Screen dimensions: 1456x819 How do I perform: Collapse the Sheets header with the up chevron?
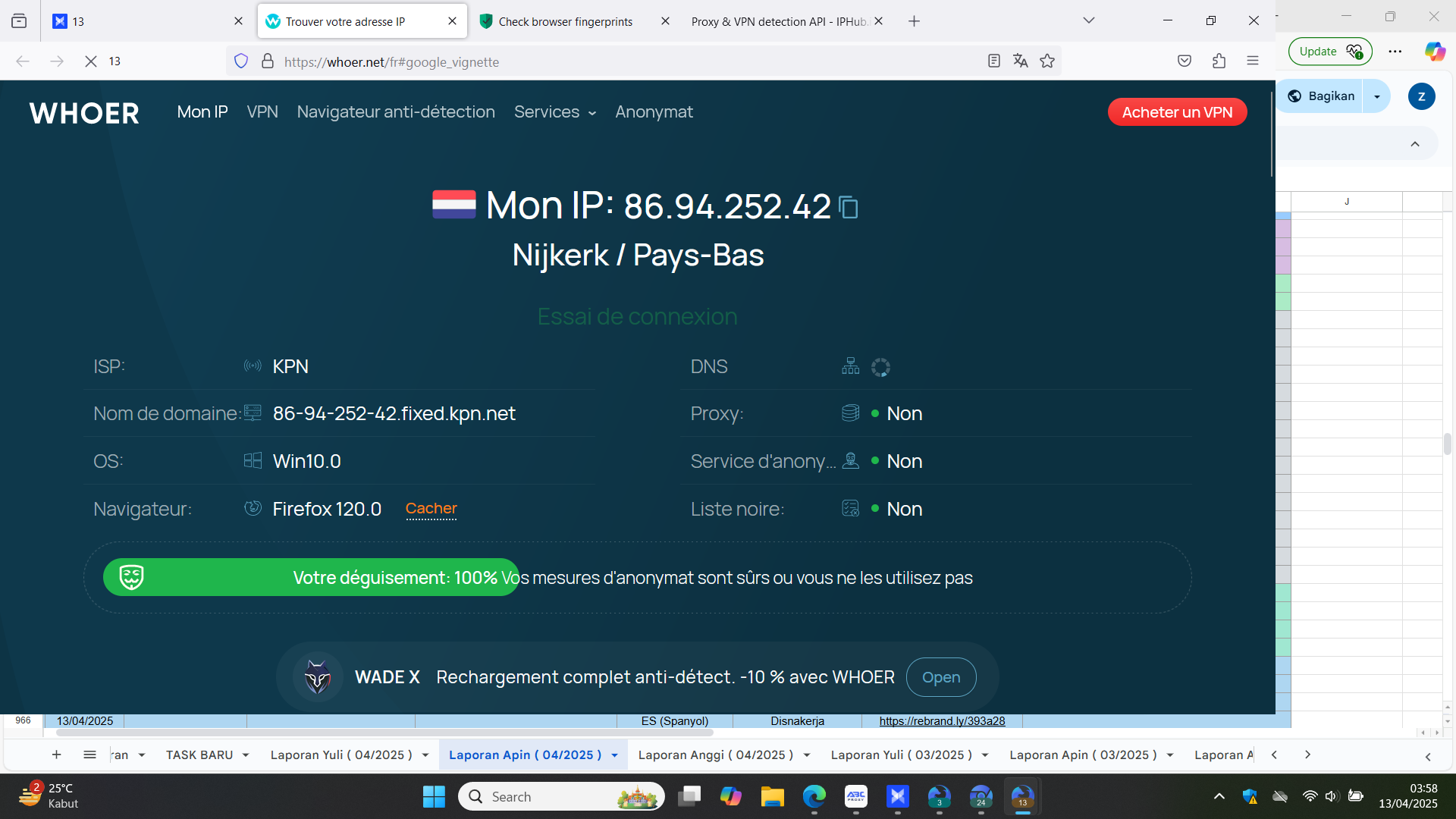coord(1415,144)
